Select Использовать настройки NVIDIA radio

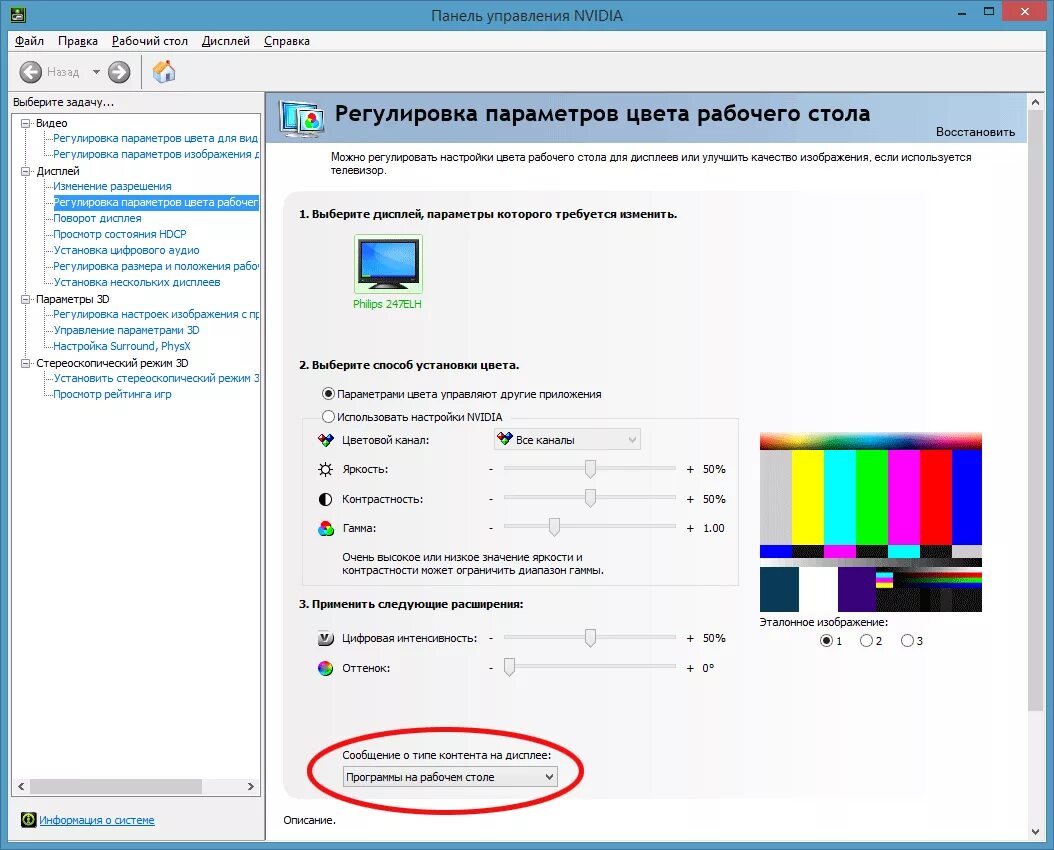pyautogui.click(x=328, y=417)
